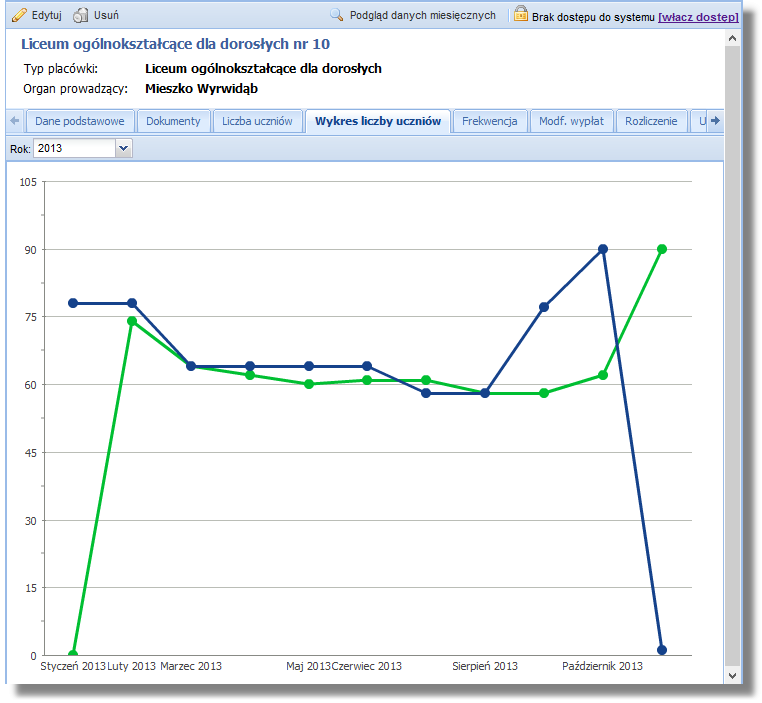Open the Modf. wypłat tab
Screen dimensions: 762x703
pos(571,121)
